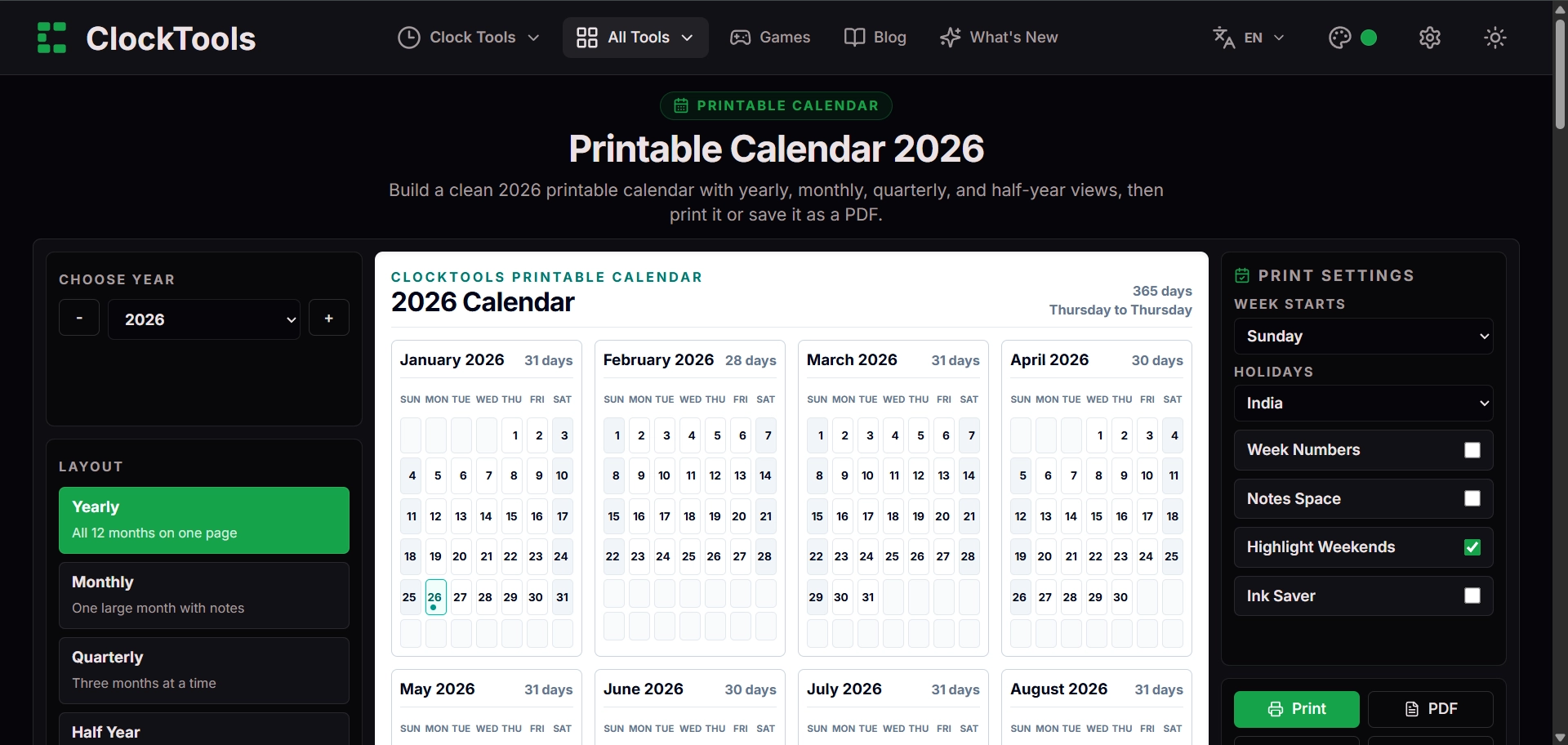This screenshot has width=1568, height=745.
Task: Click the printer icon on Print button
Action: pos(1275,709)
